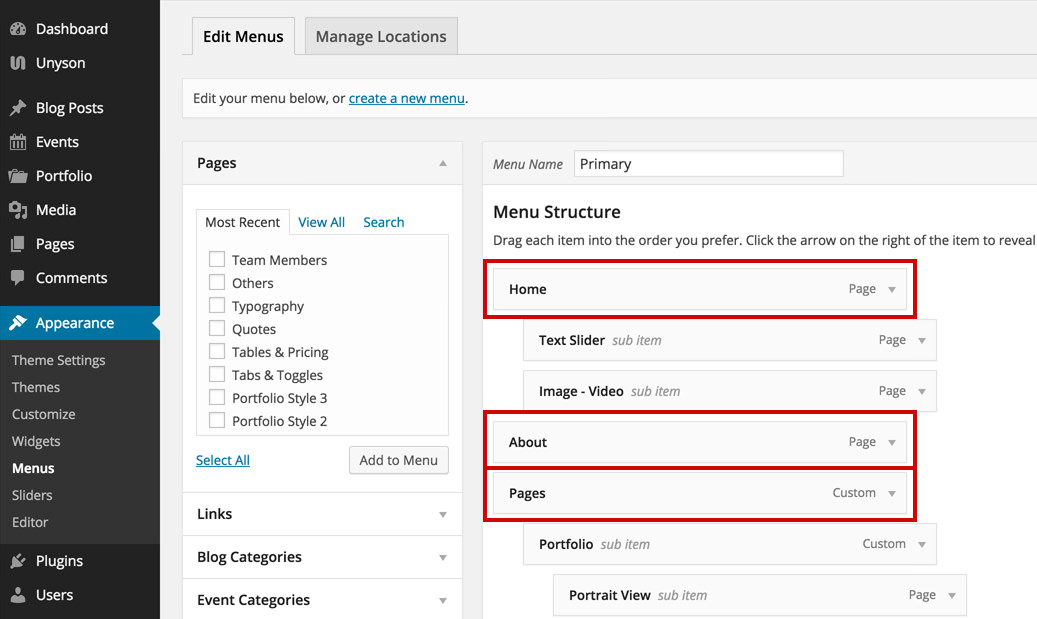Click the Pages sidebar icon
The image size is (1037, 619).
click(x=18, y=244)
